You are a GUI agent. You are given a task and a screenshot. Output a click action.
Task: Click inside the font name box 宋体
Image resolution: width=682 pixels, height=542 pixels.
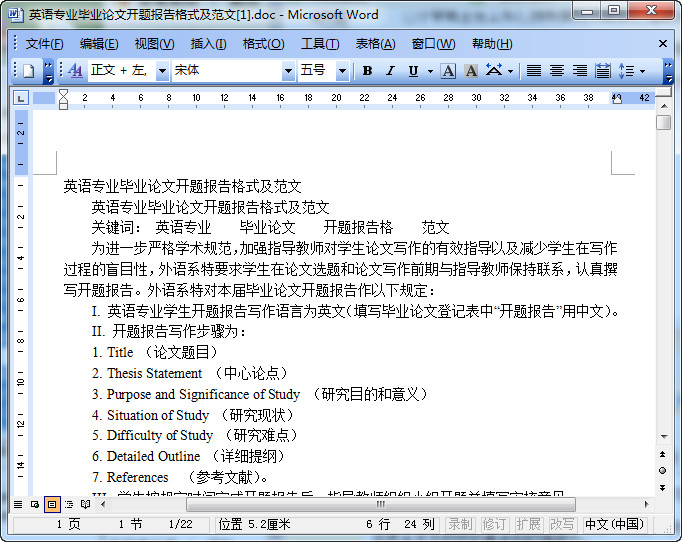coord(227,70)
